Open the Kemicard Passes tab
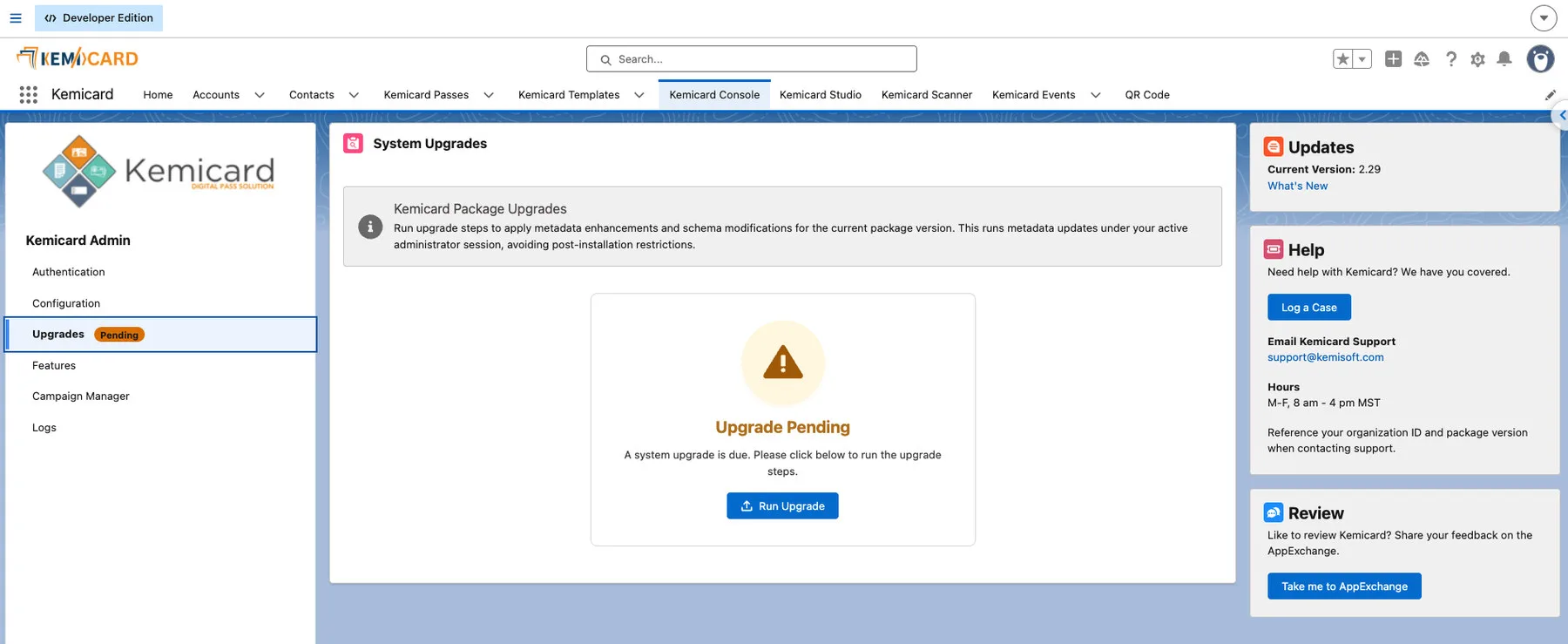 [x=426, y=95]
